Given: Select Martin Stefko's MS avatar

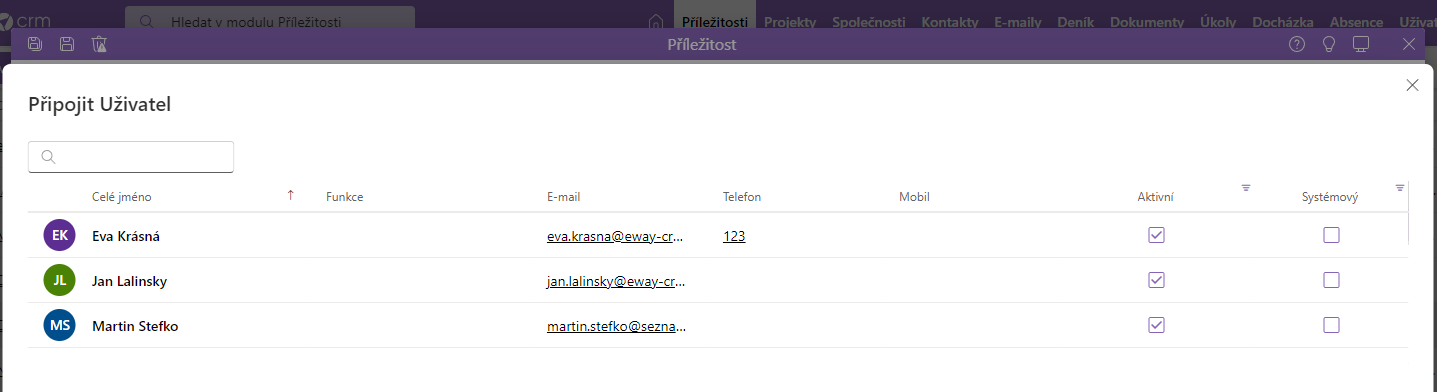Looking at the screenshot, I should tap(60, 325).
